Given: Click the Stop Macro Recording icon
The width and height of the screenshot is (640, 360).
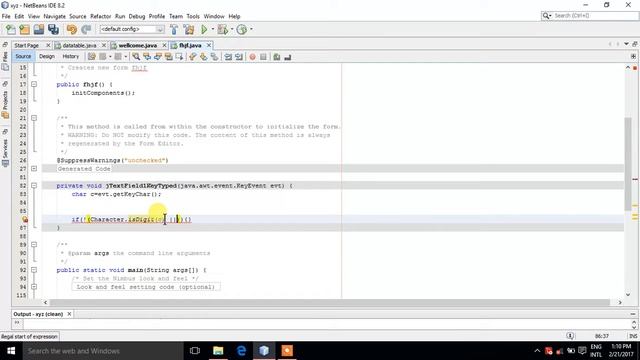Looking at the screenshot, I should (x=263, y=57).
